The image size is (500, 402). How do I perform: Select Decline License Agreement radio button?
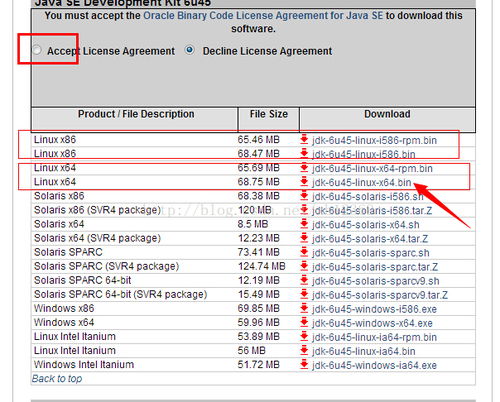coord(190,50)
